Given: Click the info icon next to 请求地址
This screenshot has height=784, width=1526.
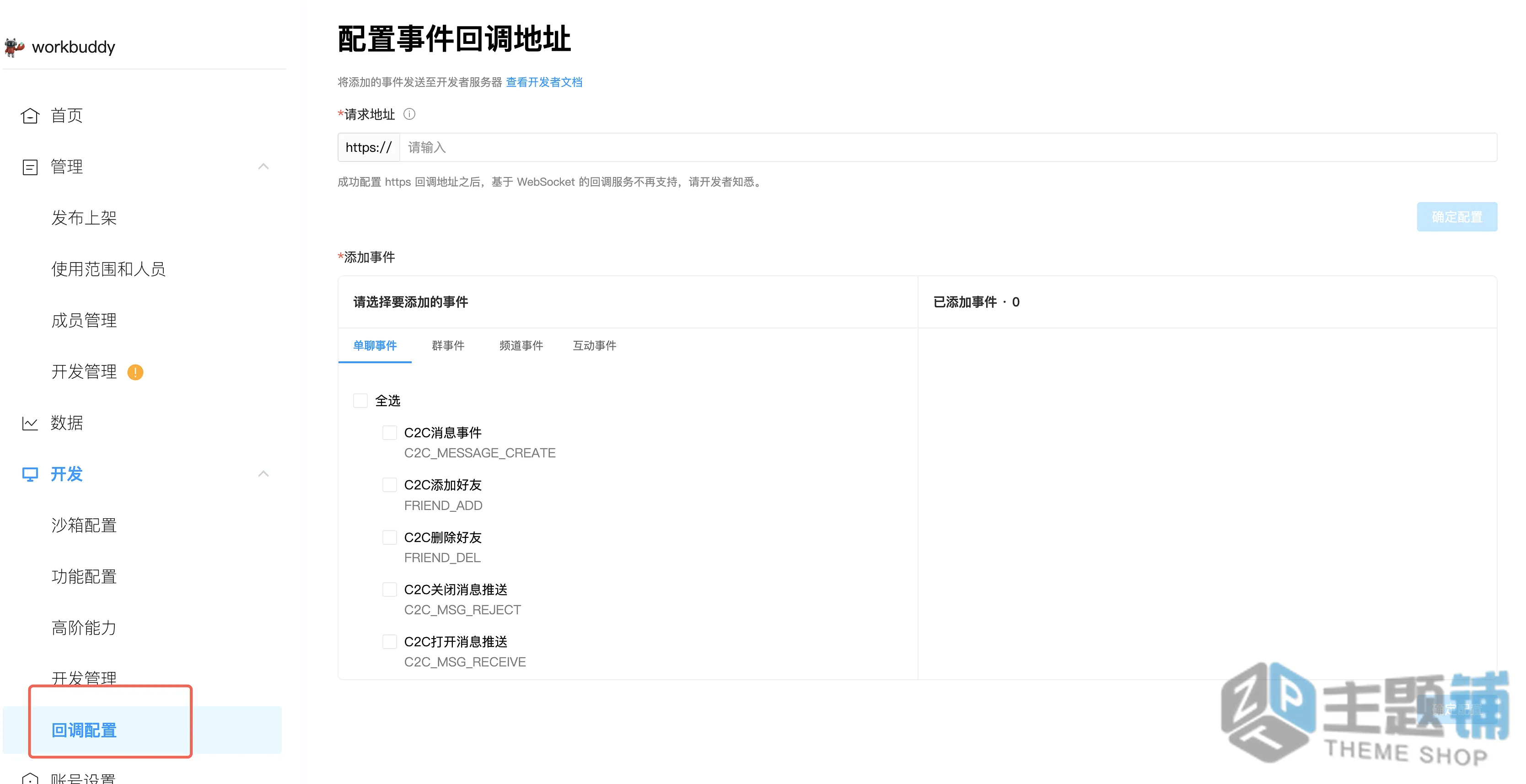Looking at the screenshot, I should click(409, 114).
